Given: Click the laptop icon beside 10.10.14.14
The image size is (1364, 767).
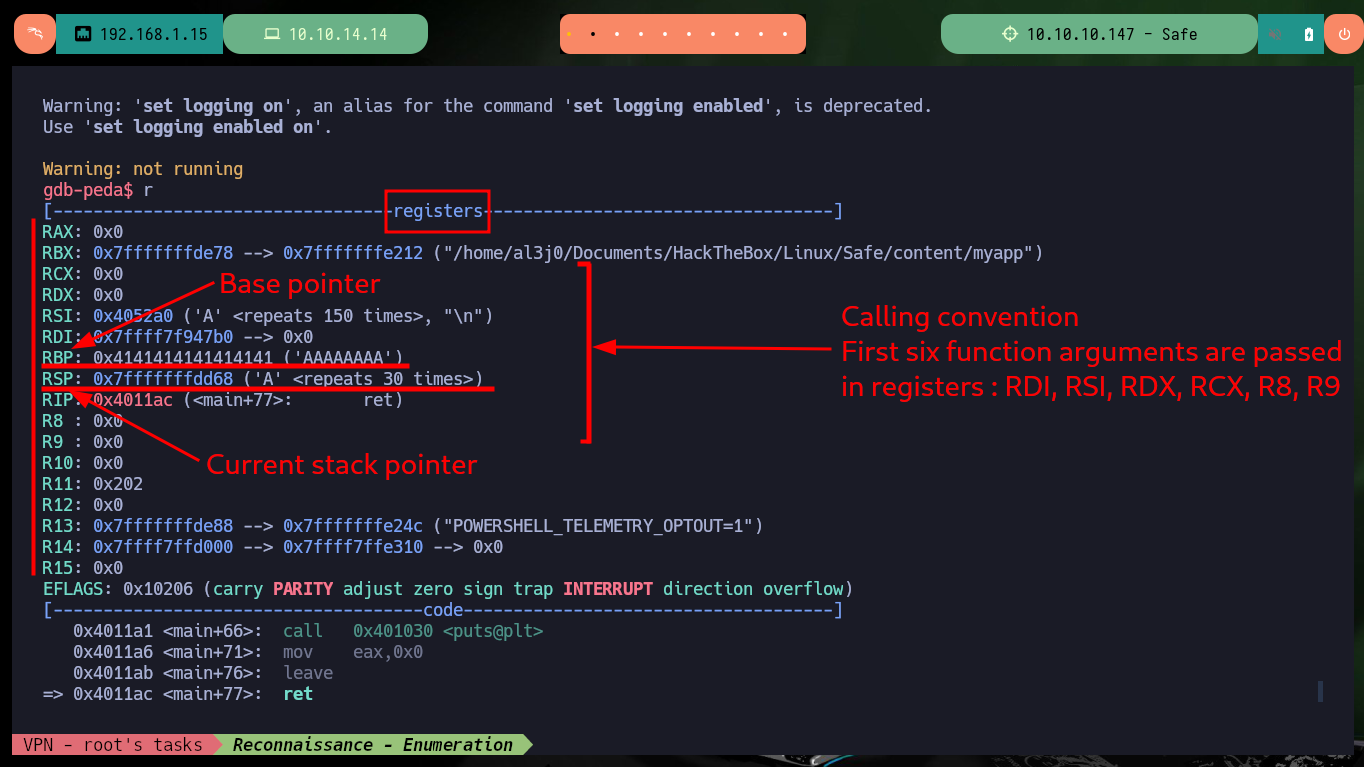Looking at the screenshot, I should pos(271,34).
